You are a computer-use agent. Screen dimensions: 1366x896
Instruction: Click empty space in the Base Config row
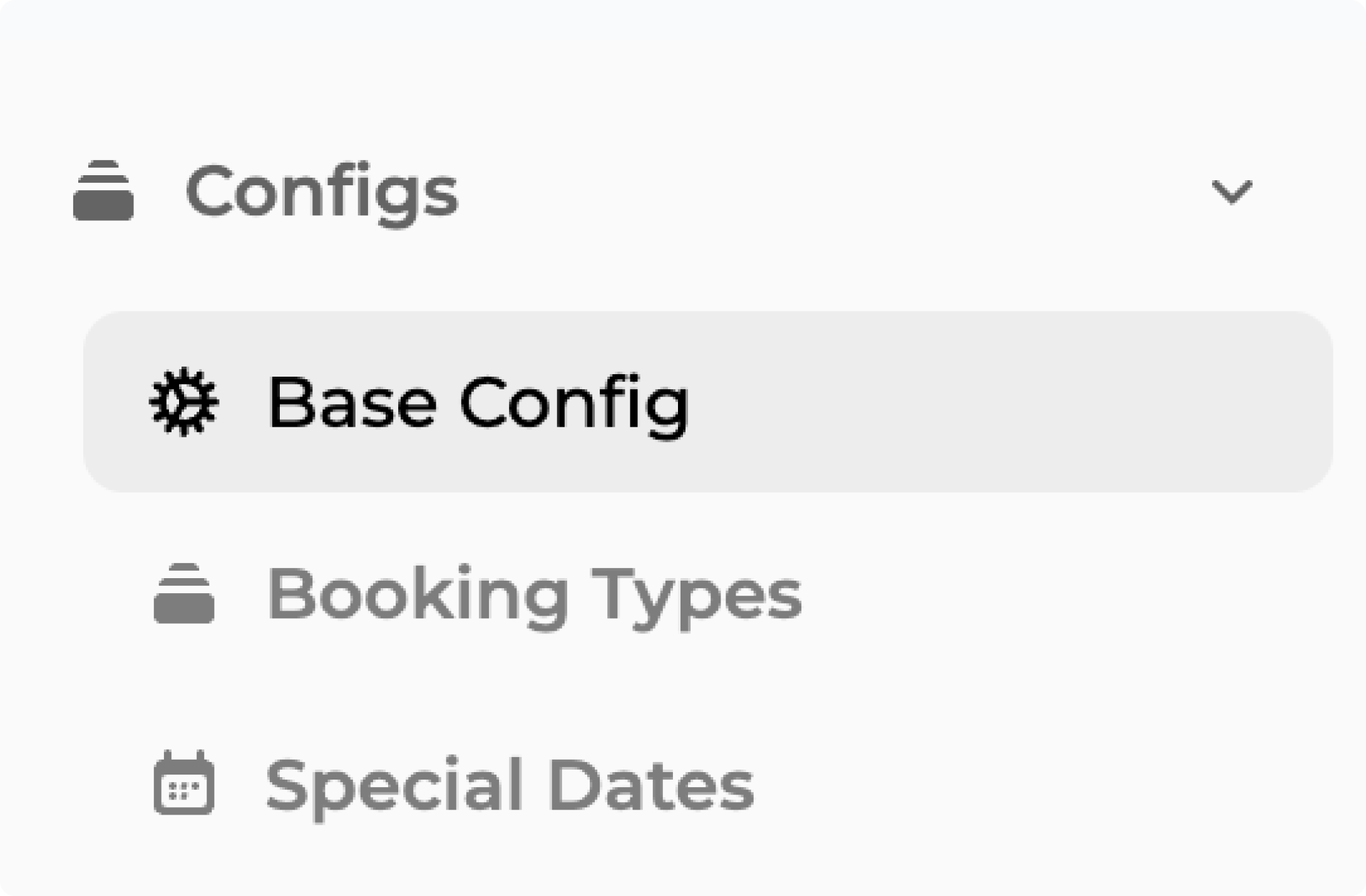(1002, 402)
